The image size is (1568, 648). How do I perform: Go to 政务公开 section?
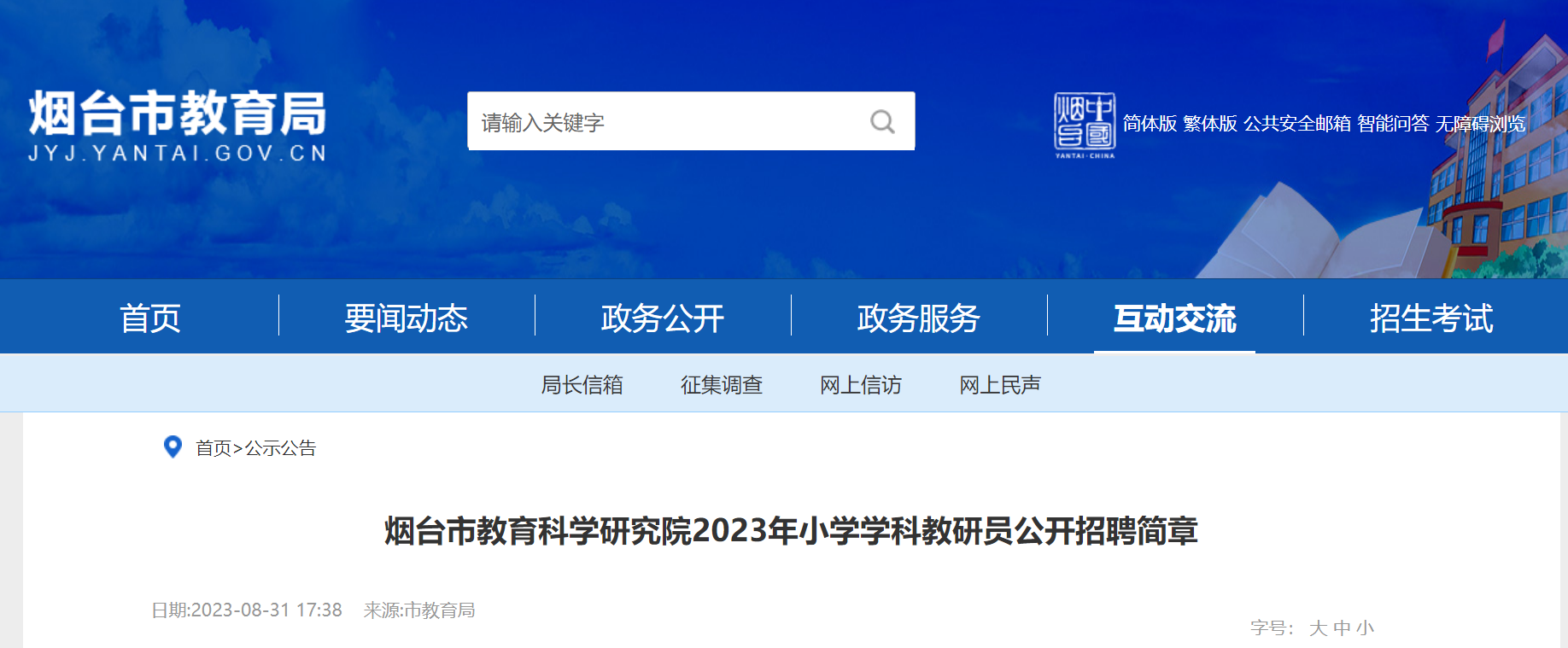tap(663, 318)
